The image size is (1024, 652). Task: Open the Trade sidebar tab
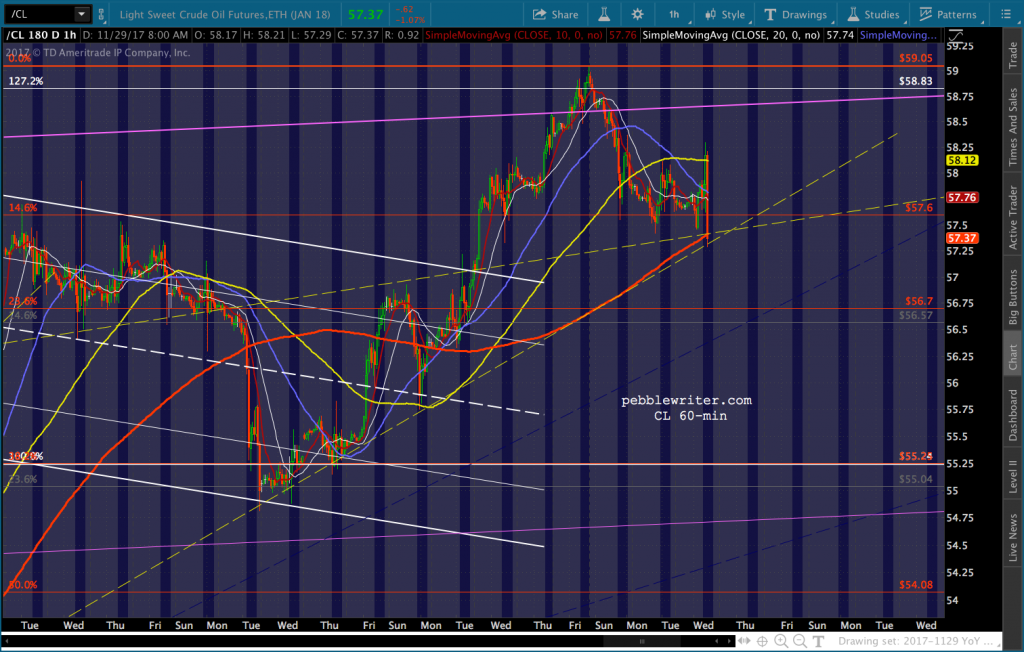[x=1013, y=55]
